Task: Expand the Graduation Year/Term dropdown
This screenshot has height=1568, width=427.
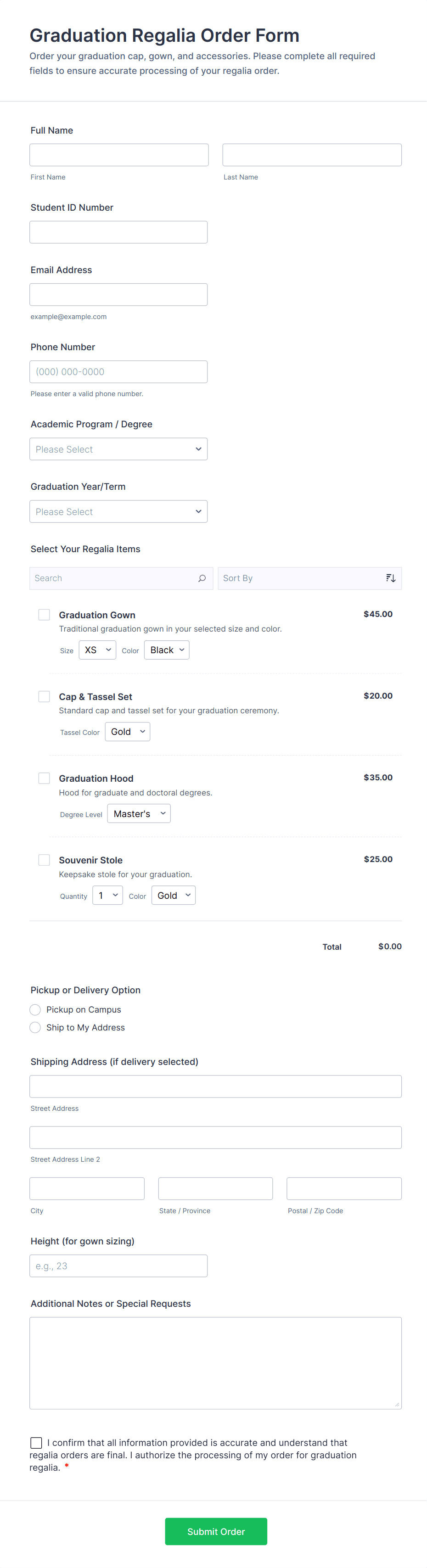Action: pos(118,511)
